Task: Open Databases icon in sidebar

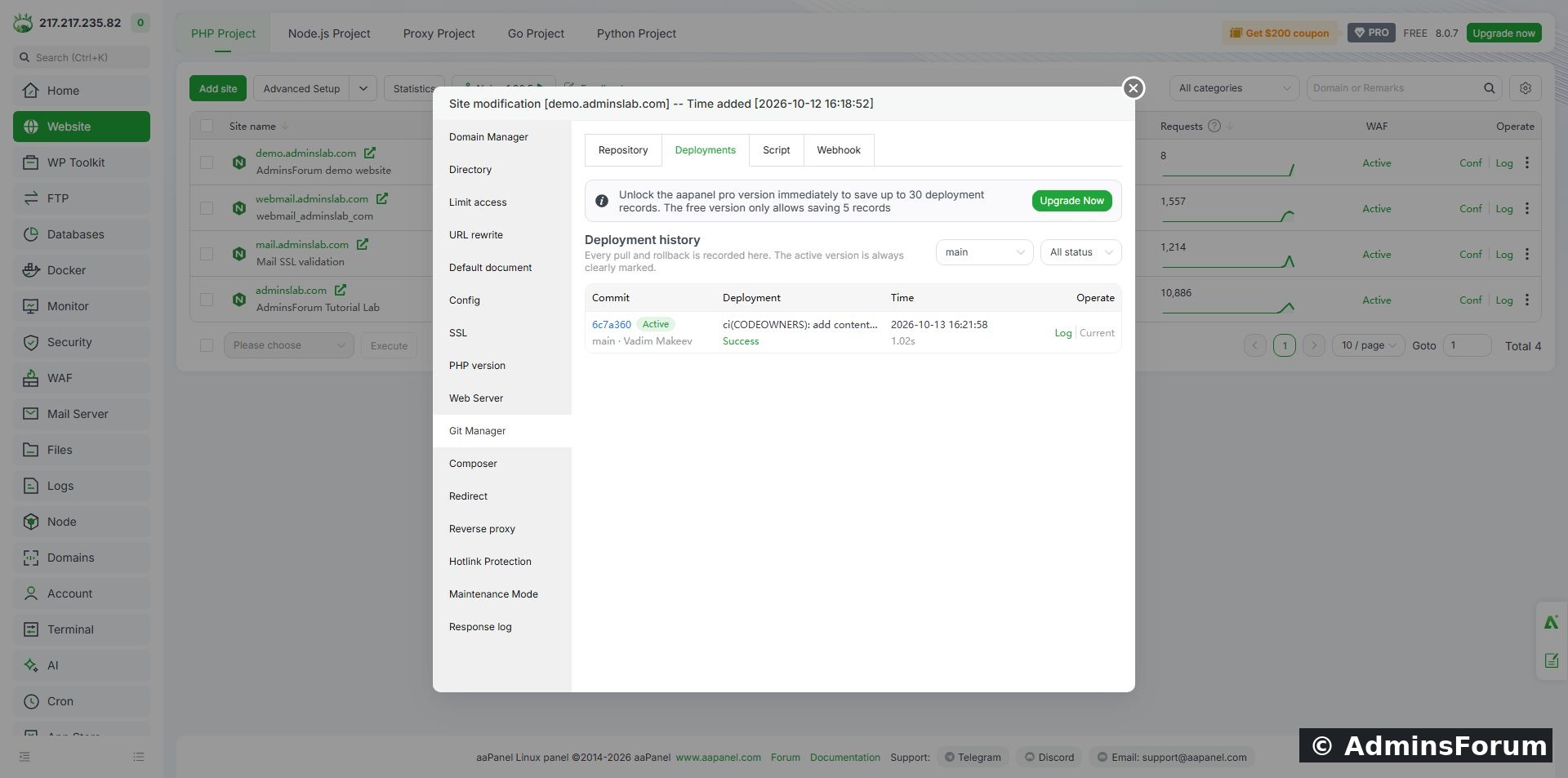Action: 30,234
